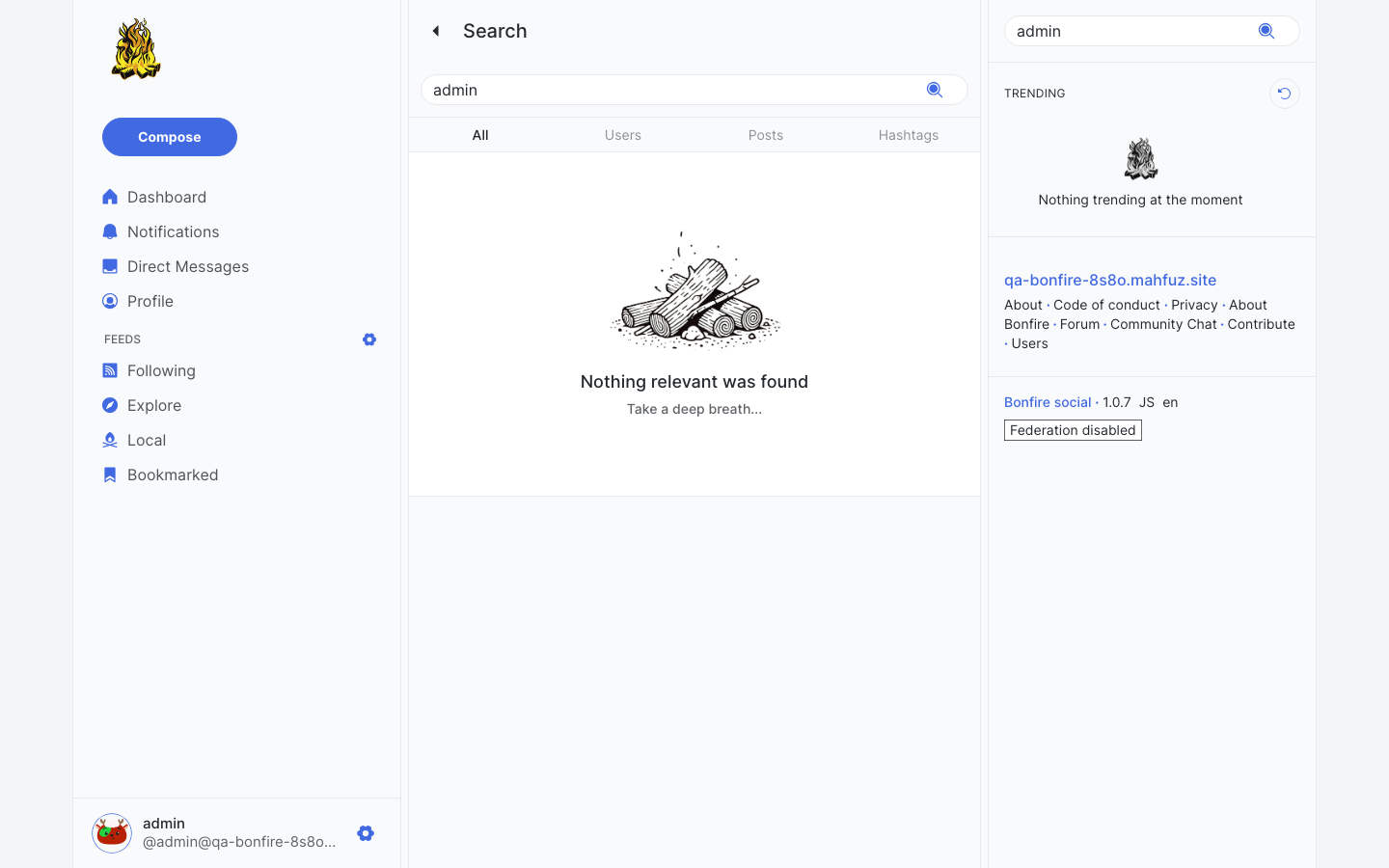Image resolution: width=1389 pixels, height=868 pixels.
Task: Open the Dashboard home icon
Action: tap(110, 197)
